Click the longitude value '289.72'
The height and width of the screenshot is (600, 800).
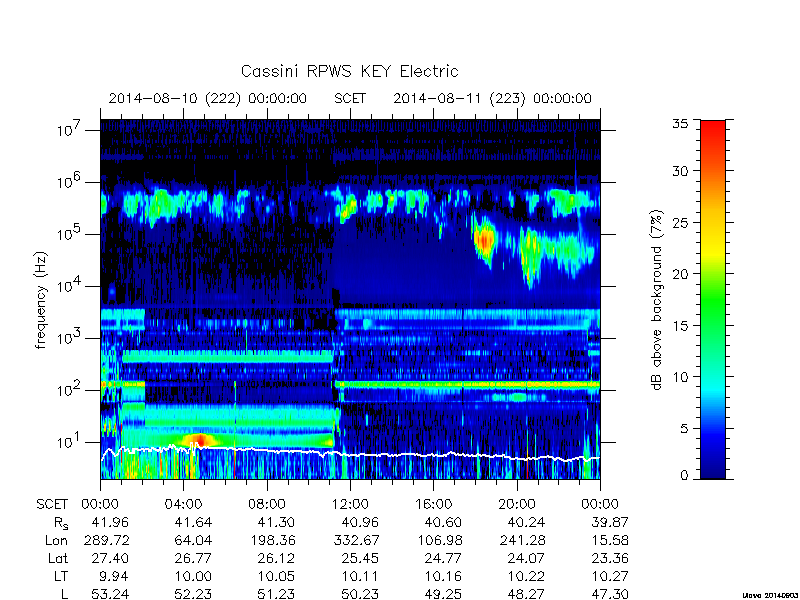point(106,540)
